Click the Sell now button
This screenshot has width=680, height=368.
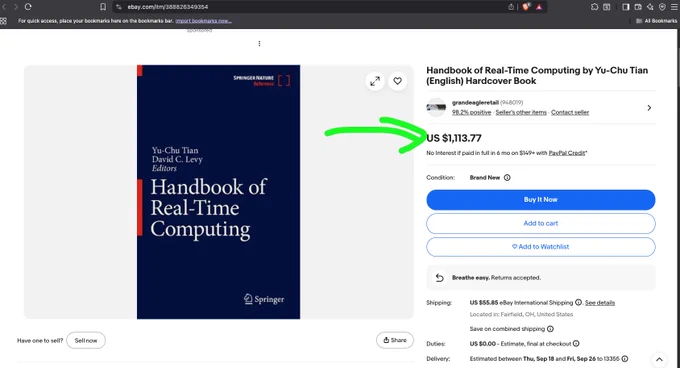coord(86,340)
